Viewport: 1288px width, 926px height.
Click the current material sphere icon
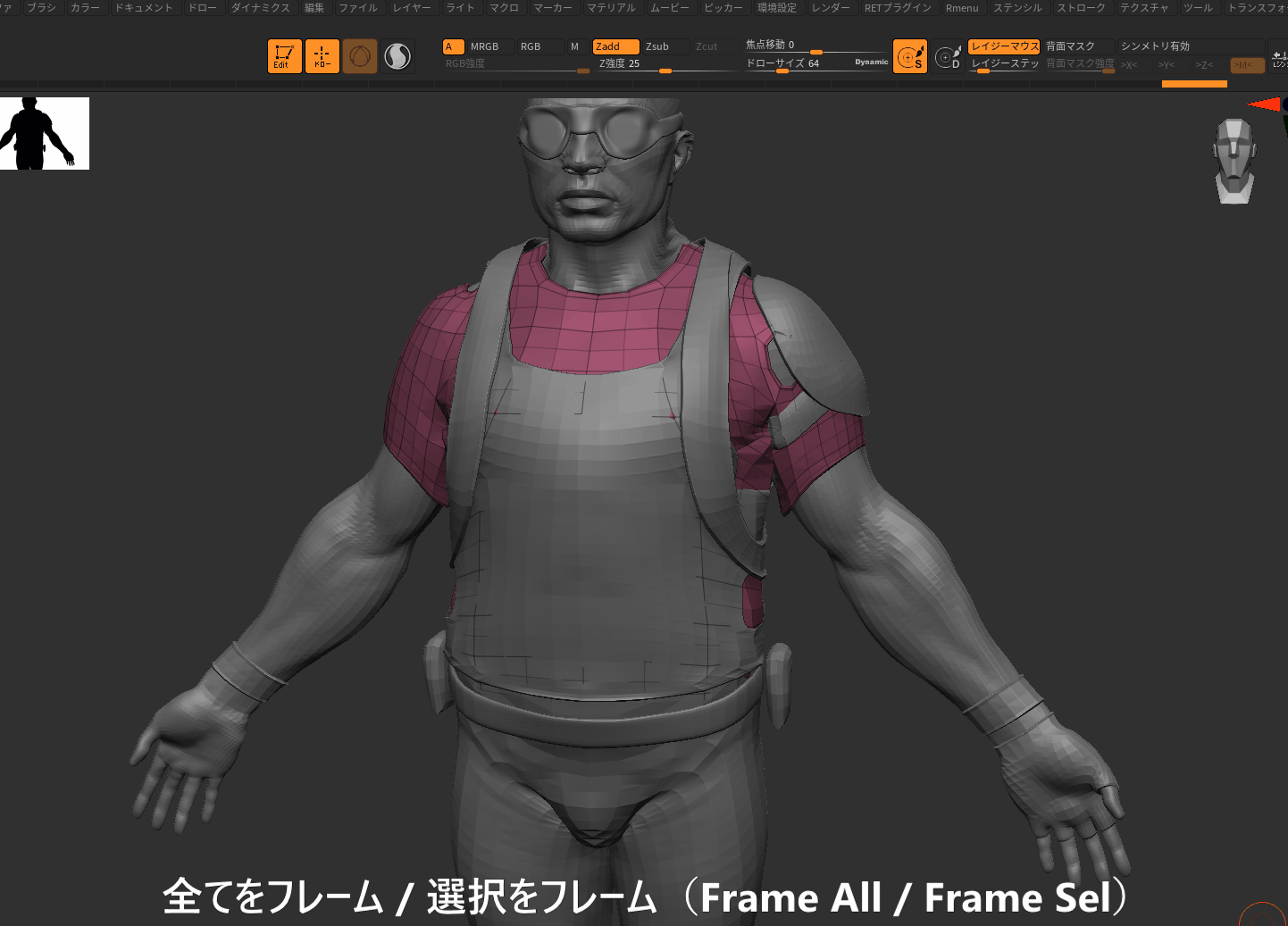coord(397,55)
